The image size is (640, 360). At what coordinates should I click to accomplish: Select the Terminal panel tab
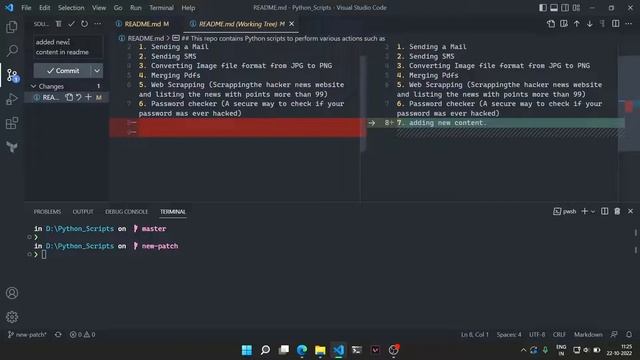173,211
